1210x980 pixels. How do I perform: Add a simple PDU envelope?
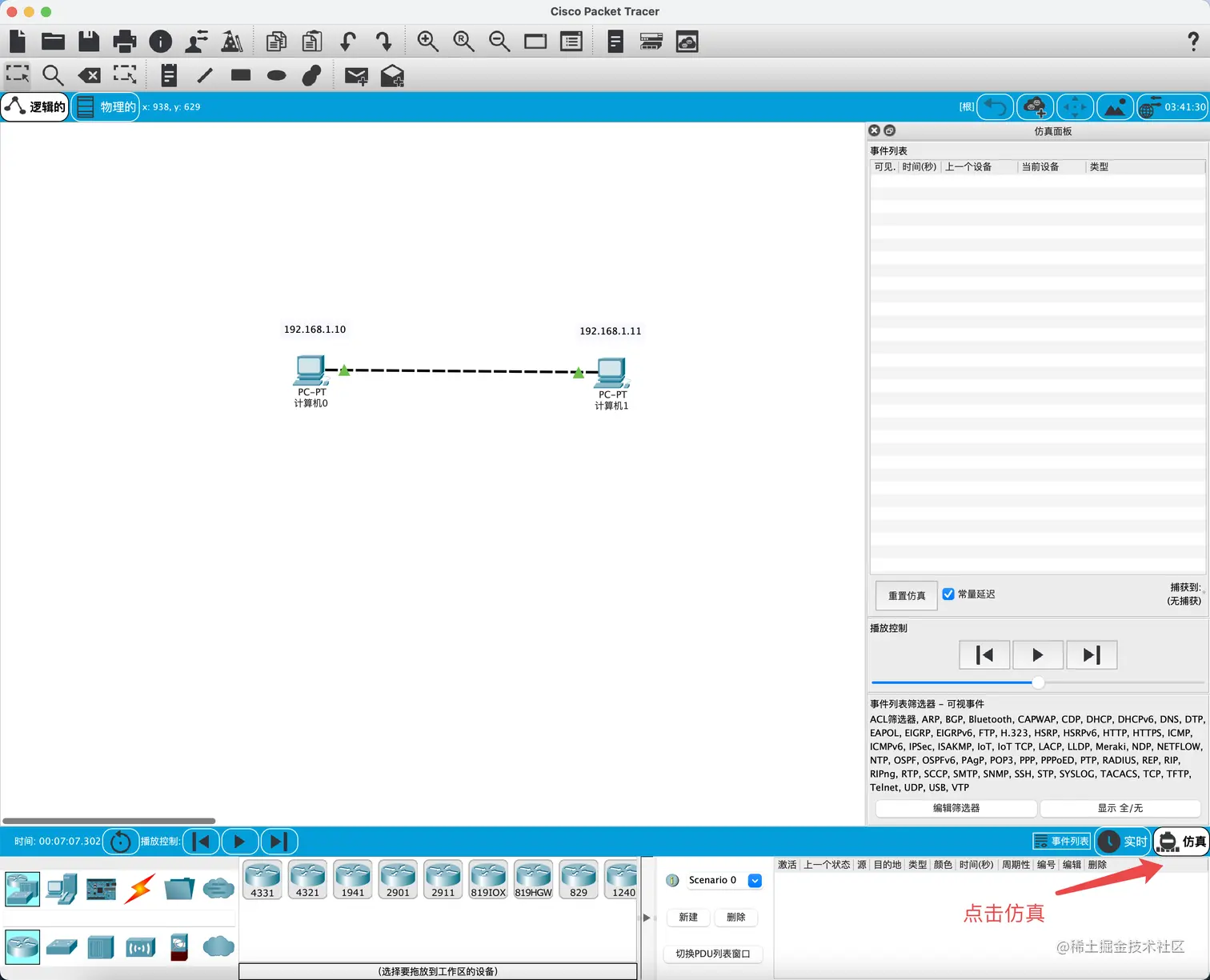click(x=356, y=76)
